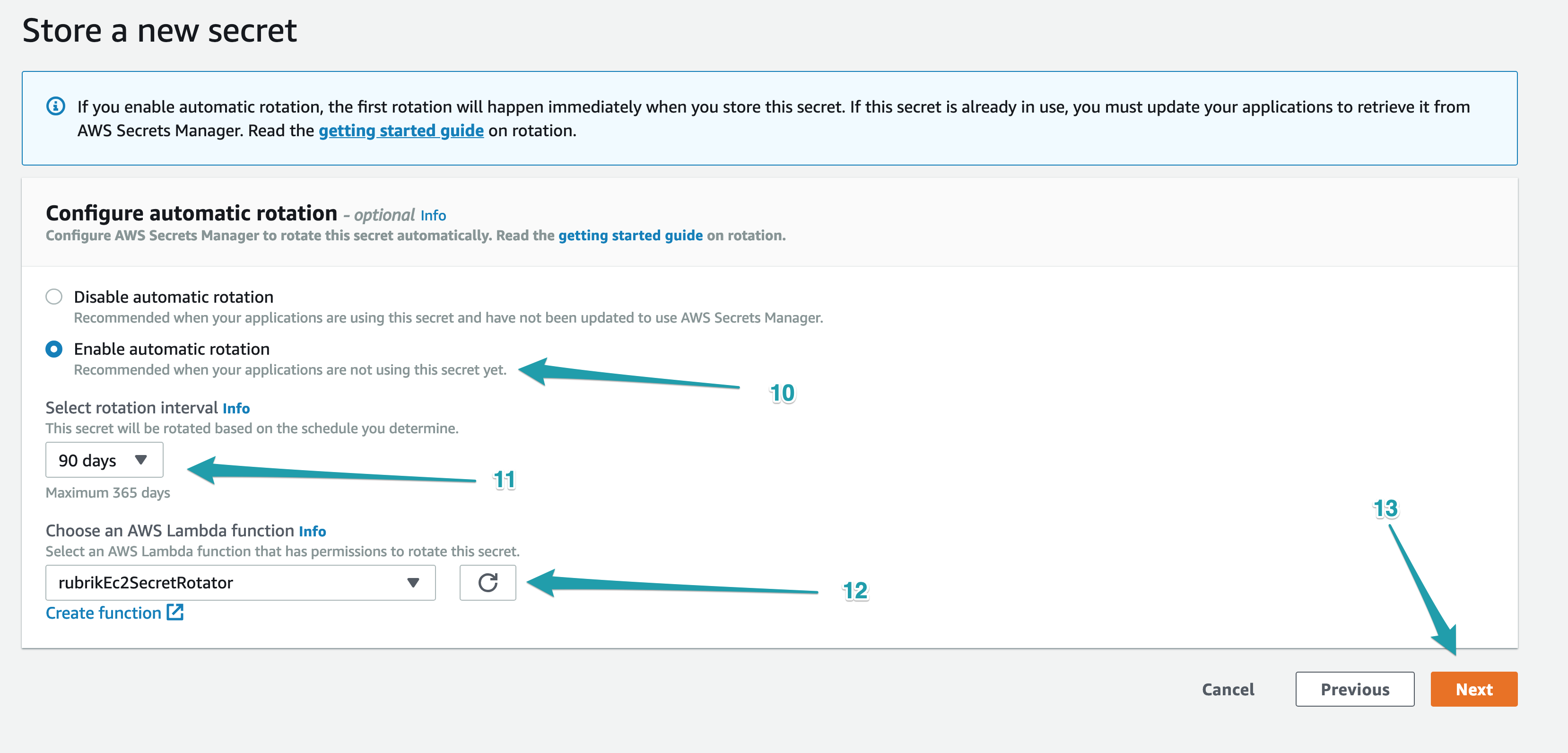Click the info circle icon in the blue banner
Image resolution: width=1568 pixels, height=753 pixels.
[55, 106]
